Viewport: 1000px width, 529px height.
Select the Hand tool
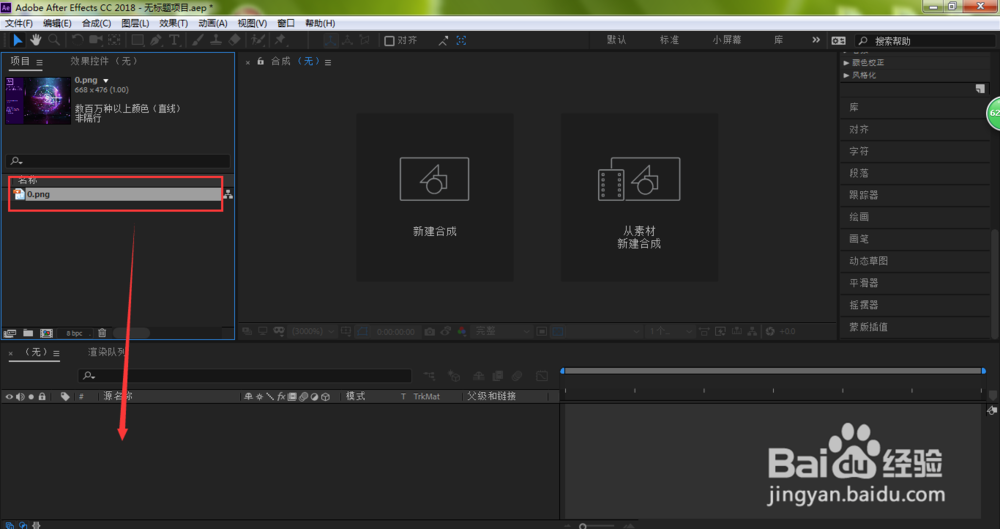click(36, 40)
